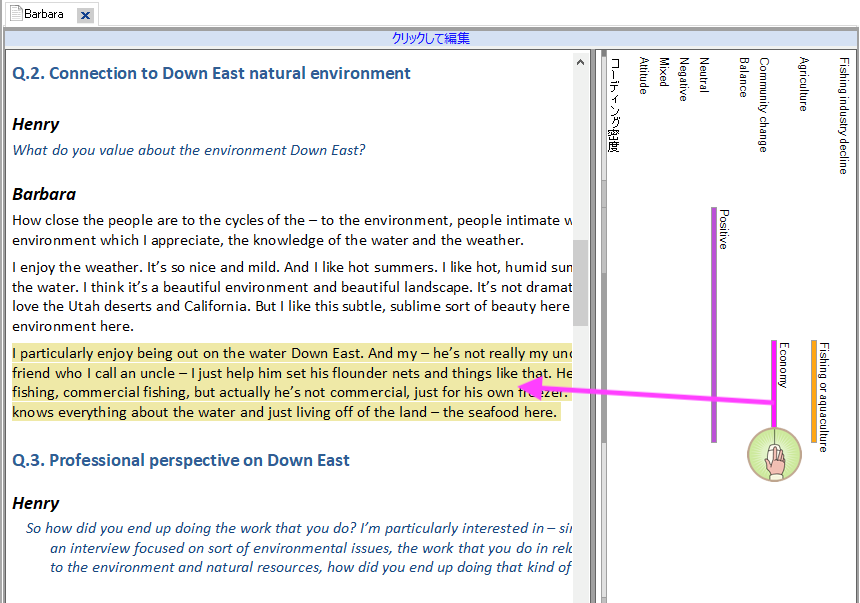Switch to the Barbara tab
This screenshot has width=860, height=603.
43,14
